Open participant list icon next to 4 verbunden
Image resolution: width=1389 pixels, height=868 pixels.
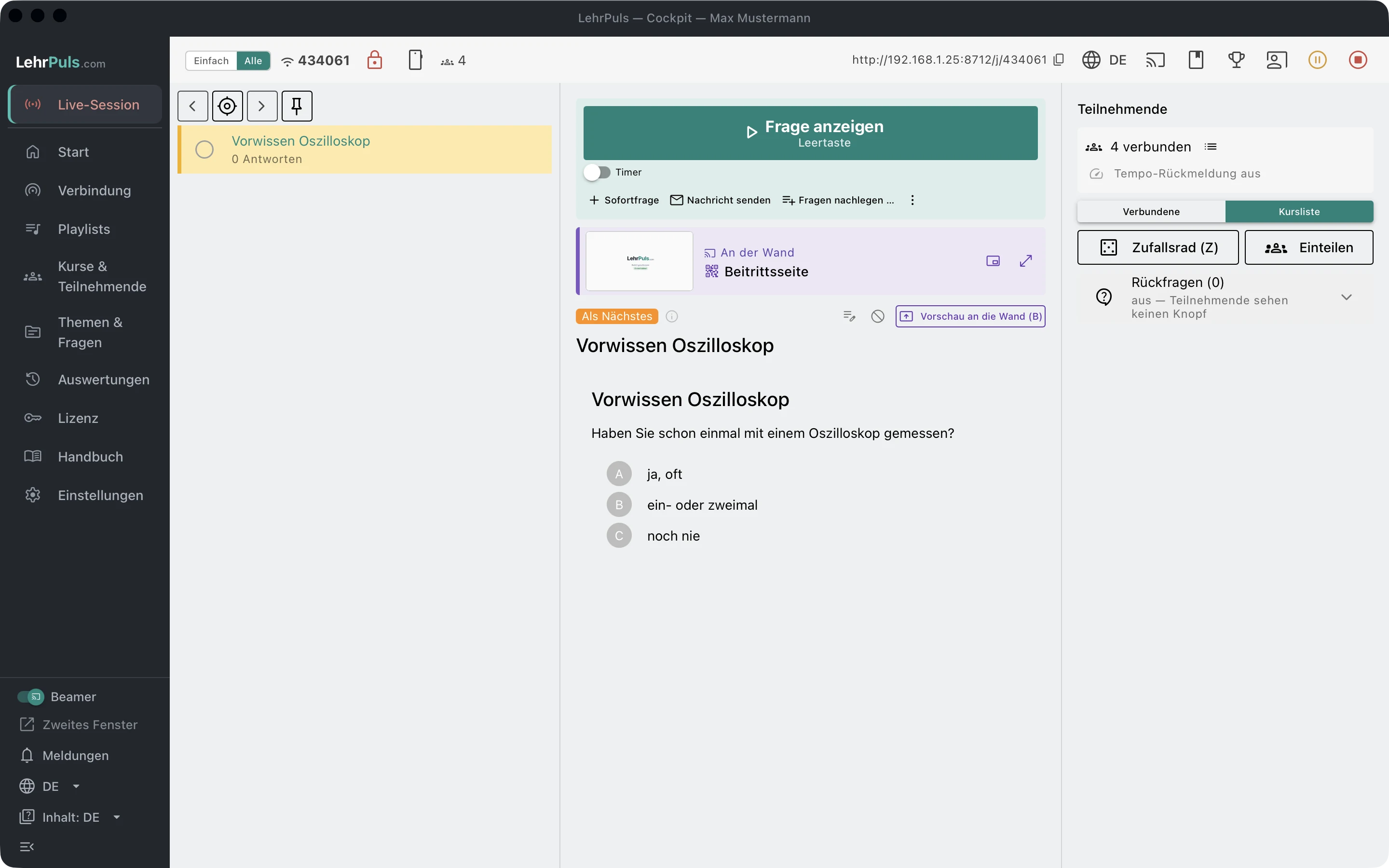click(x=1211, y=147)
